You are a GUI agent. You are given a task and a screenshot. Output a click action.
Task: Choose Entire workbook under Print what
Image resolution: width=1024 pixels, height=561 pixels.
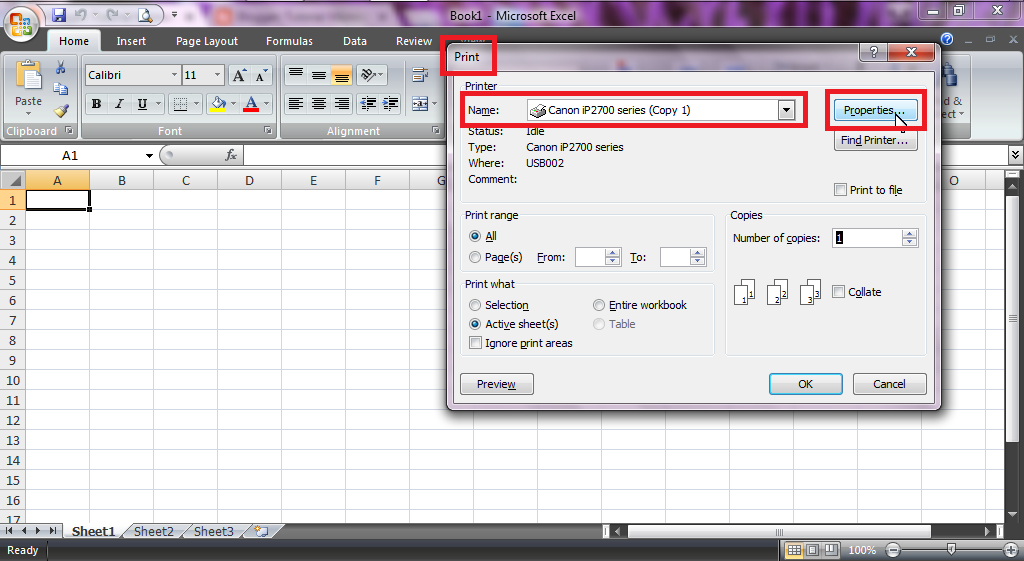599,305
